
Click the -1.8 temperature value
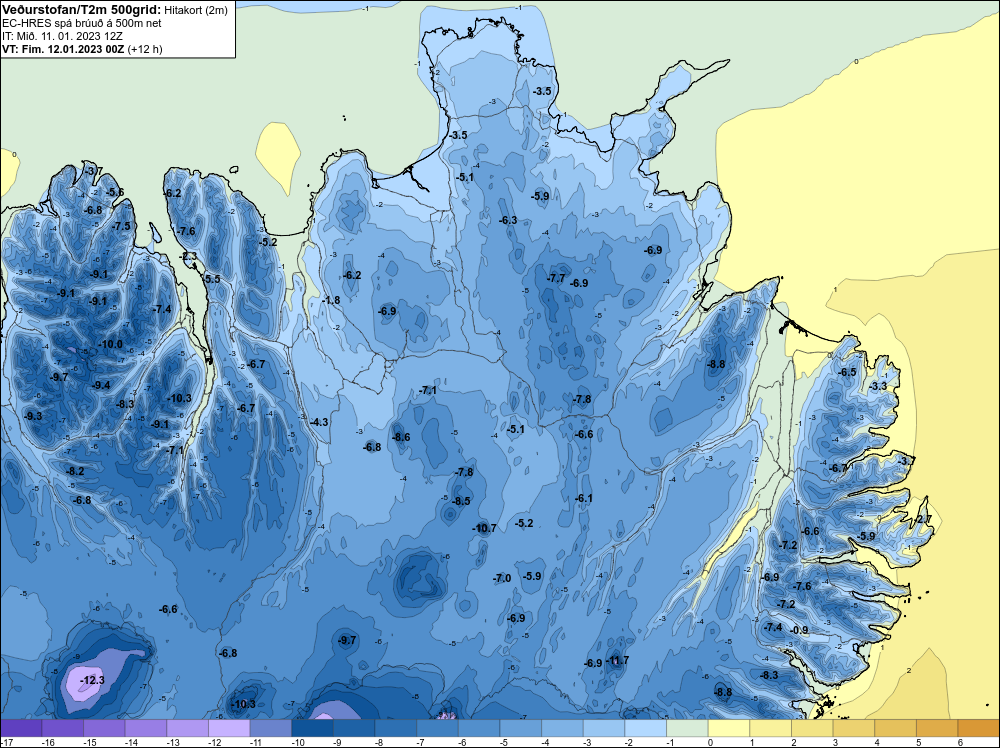331,300
